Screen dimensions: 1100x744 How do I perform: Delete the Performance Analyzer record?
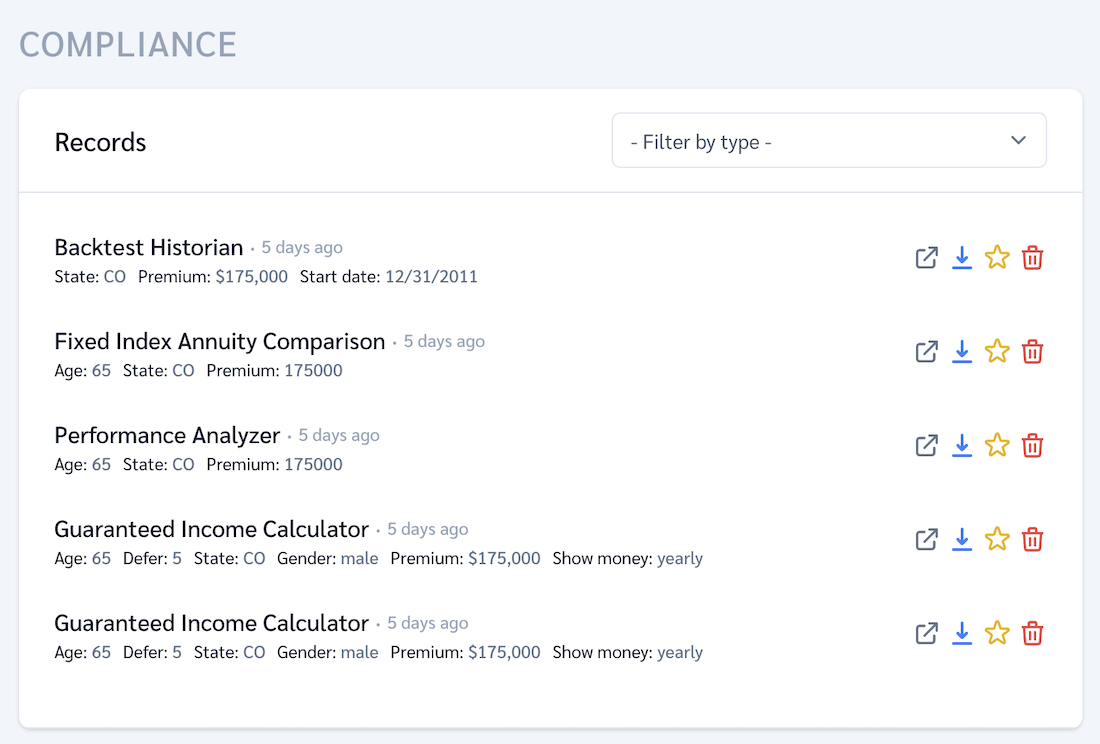(x=1032, y=445)
